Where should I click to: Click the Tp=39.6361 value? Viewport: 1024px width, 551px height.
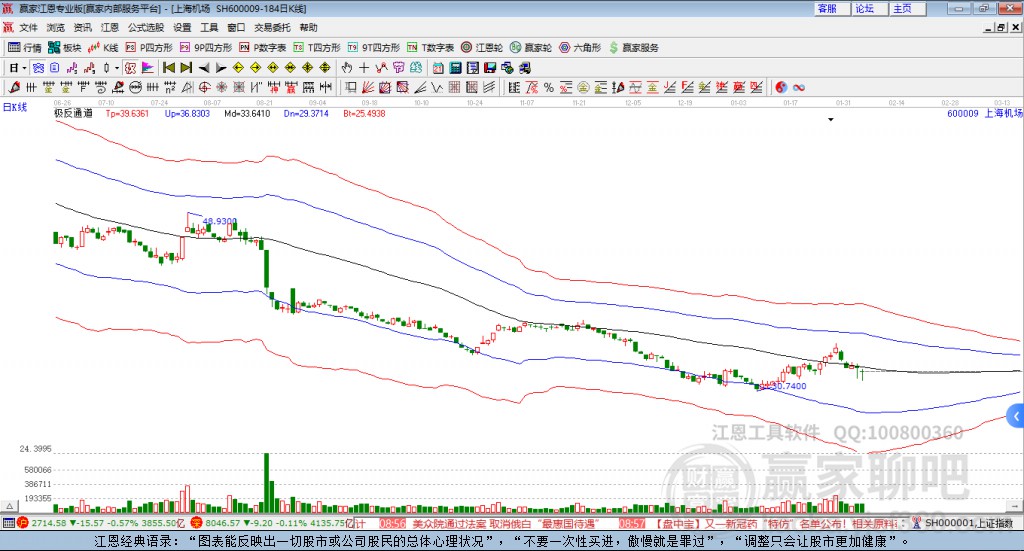tap(127, 114)
